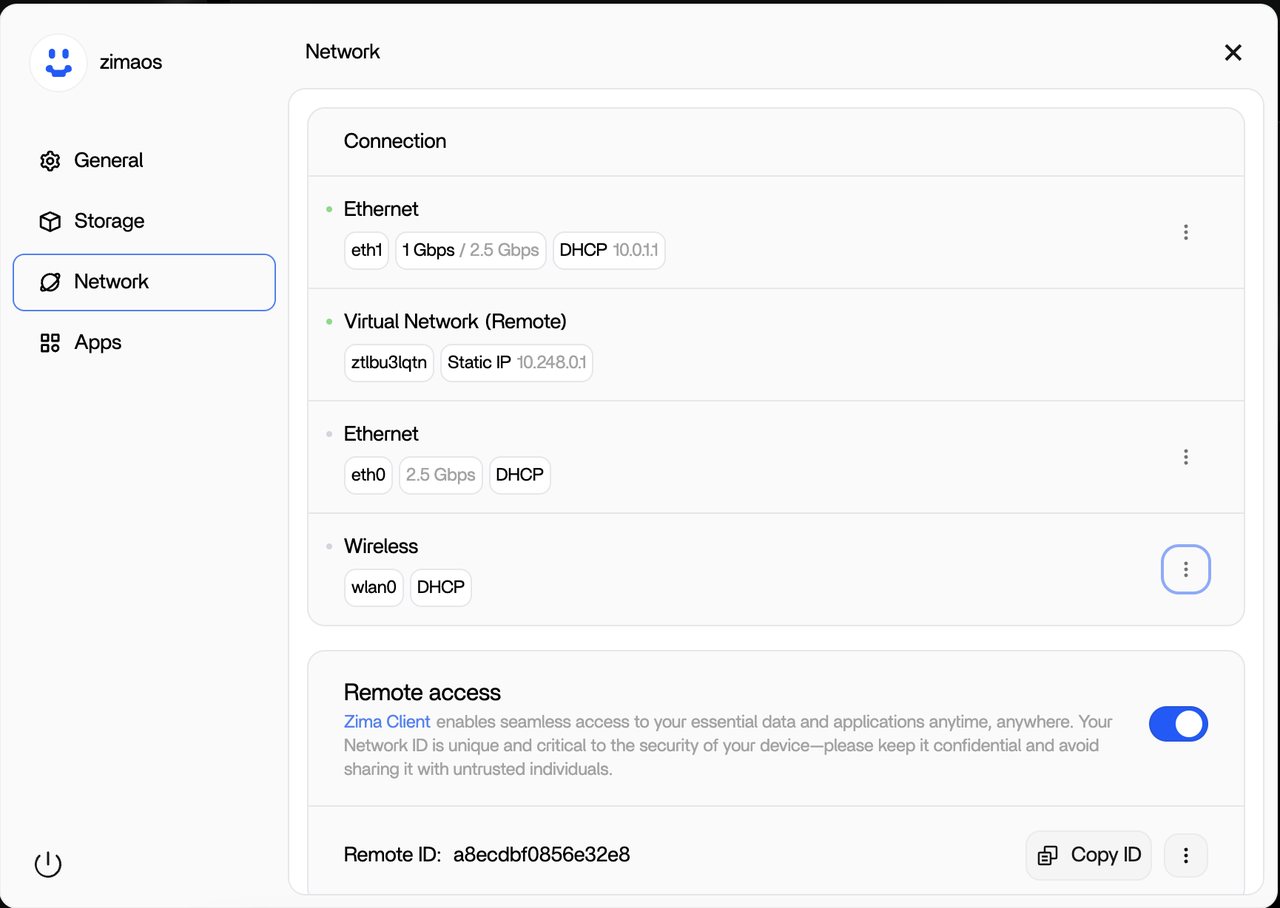Open Wireless wlan0 options menu
The image size is (1280, 908).
[x=1185, y=569]
